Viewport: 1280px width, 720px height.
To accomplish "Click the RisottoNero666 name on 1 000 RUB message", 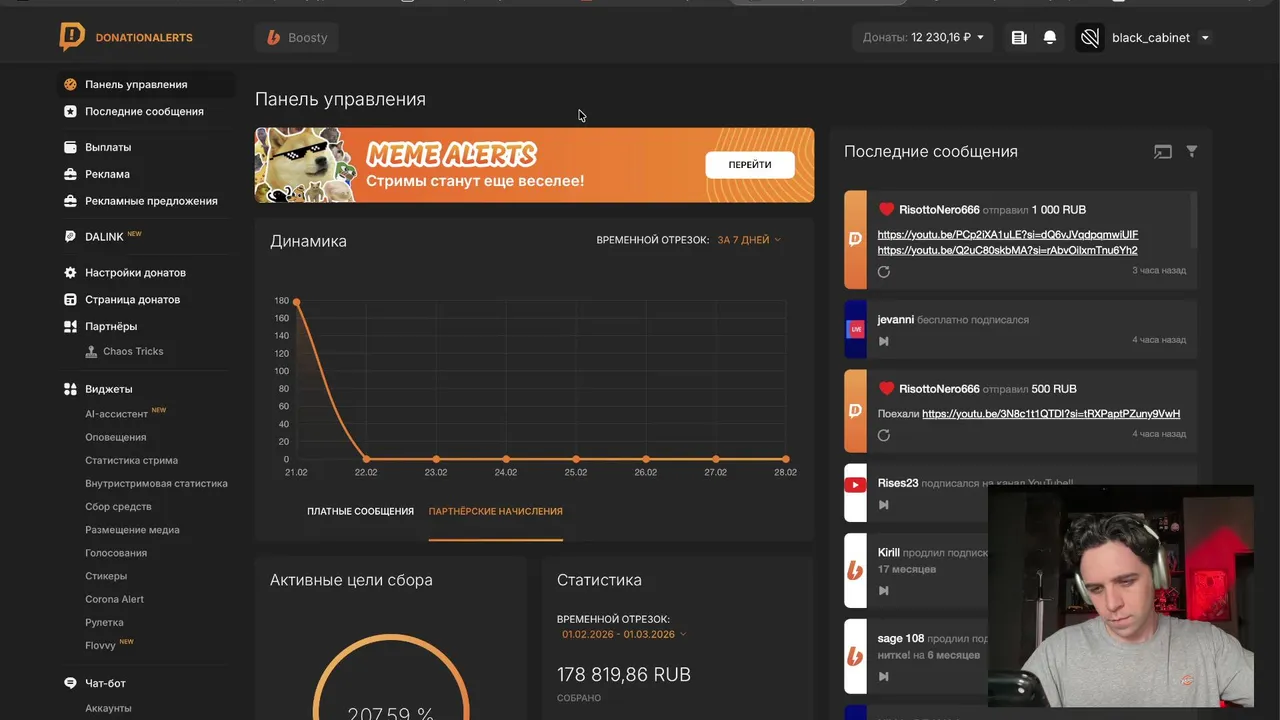I will tap(939, 210).
